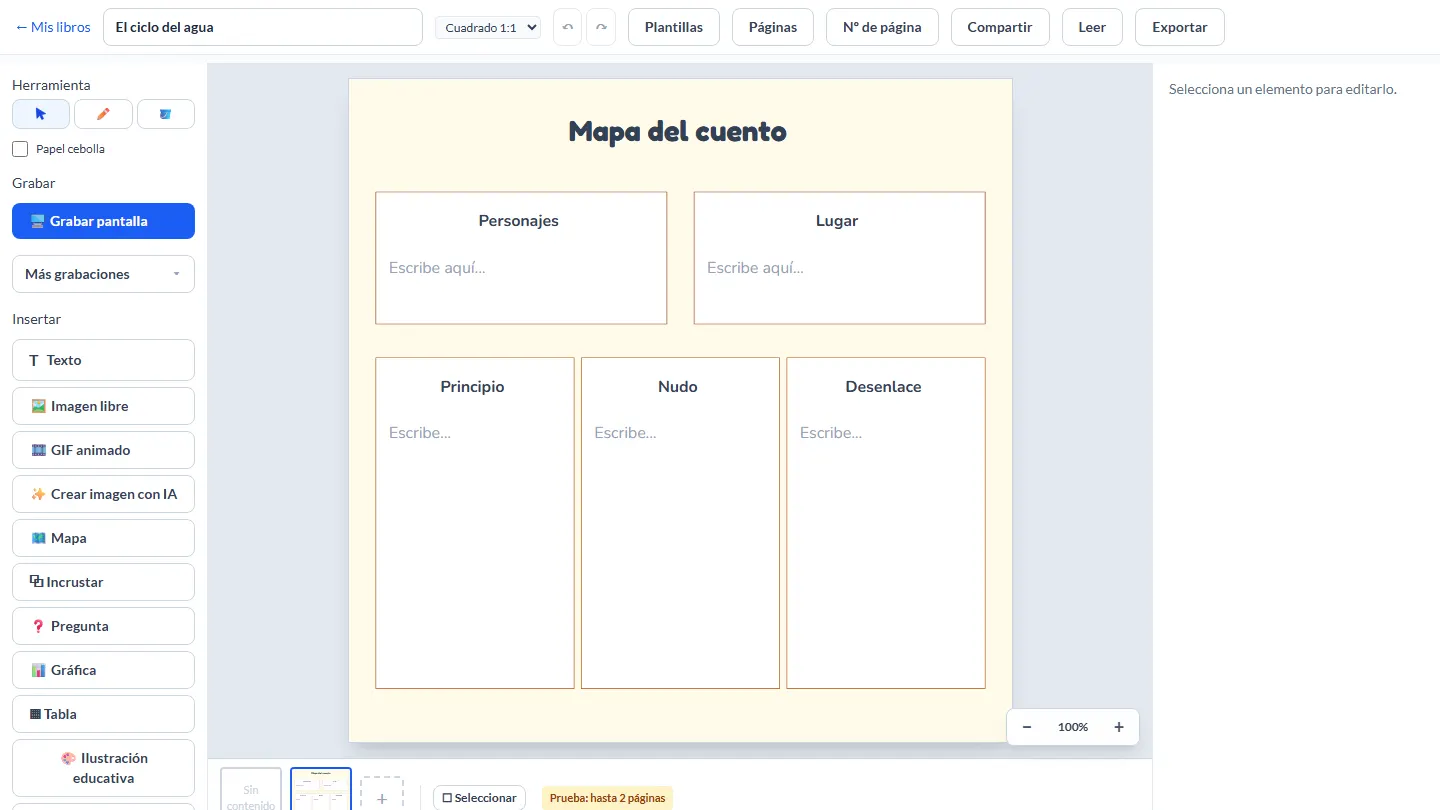Insert a GIF animado

(103, 450)
